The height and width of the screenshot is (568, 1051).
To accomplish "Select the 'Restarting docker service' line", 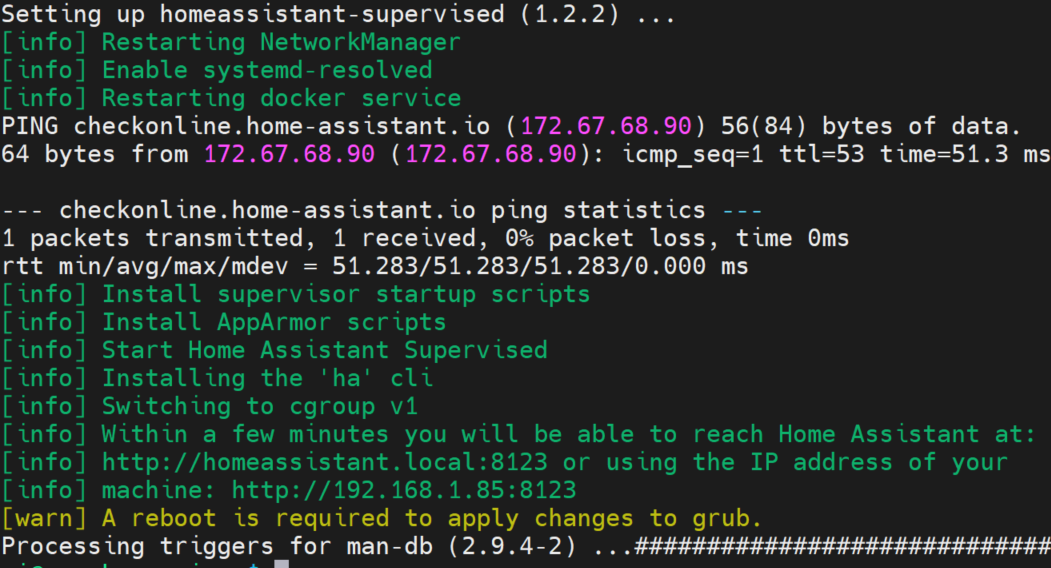I will pyautogui.click(x=231, y=98).
